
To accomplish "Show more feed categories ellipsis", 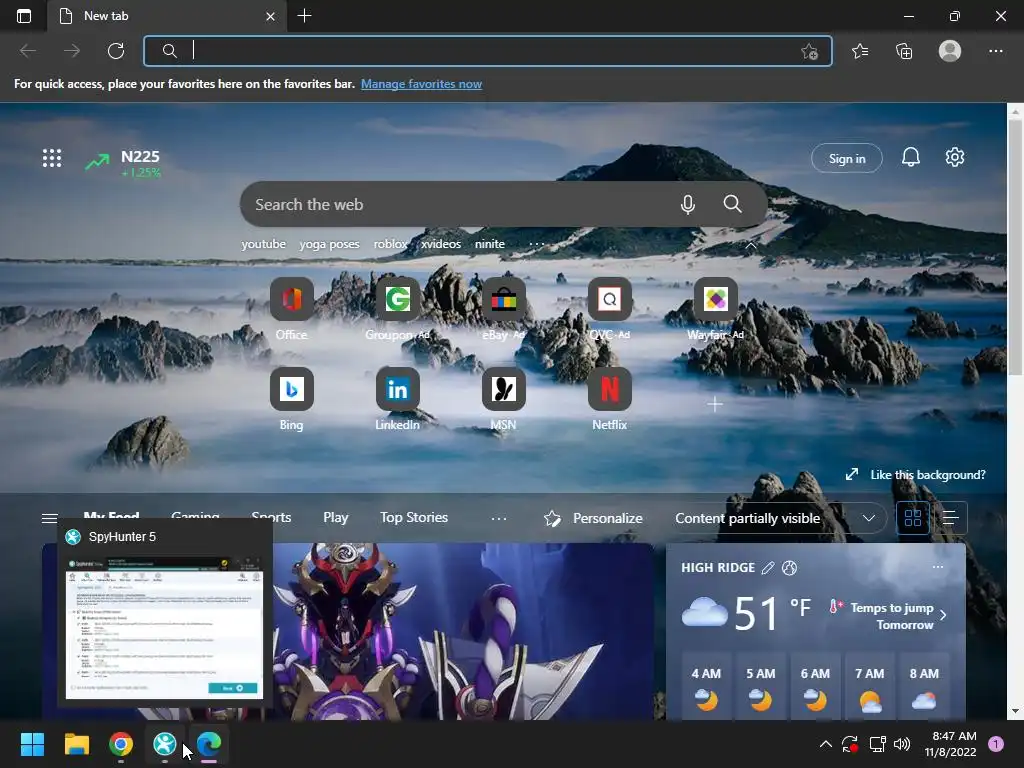I will pos(499,518).
